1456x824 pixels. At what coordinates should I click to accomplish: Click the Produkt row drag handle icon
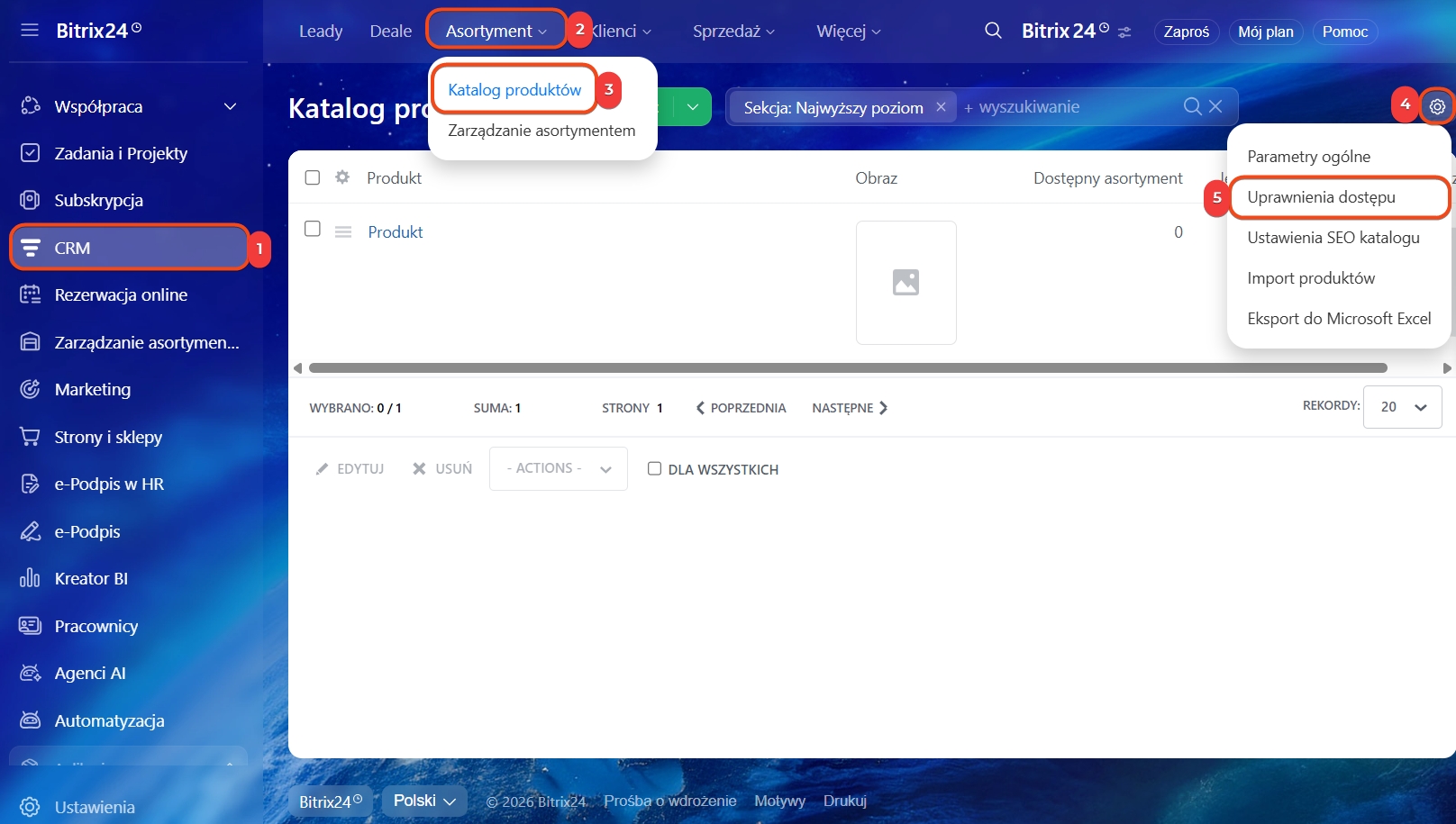(343, 232)
